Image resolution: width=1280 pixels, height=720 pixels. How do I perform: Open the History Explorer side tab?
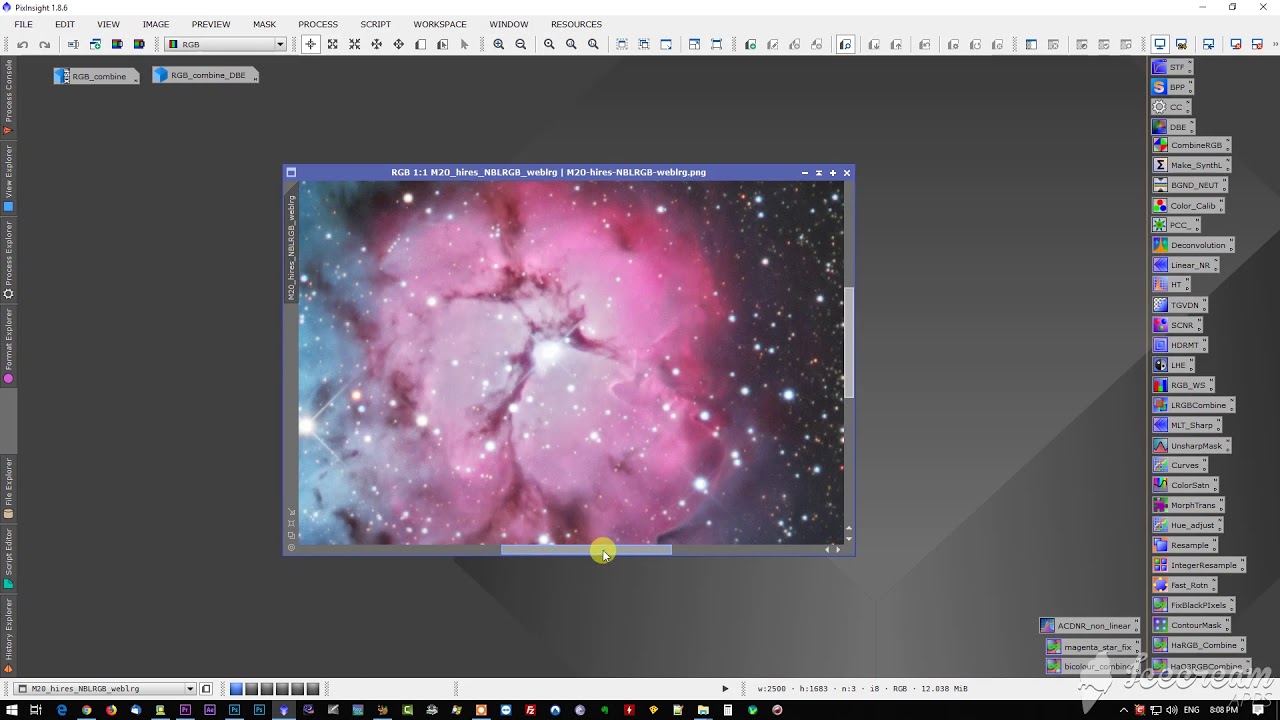click(x=8, y=636)
